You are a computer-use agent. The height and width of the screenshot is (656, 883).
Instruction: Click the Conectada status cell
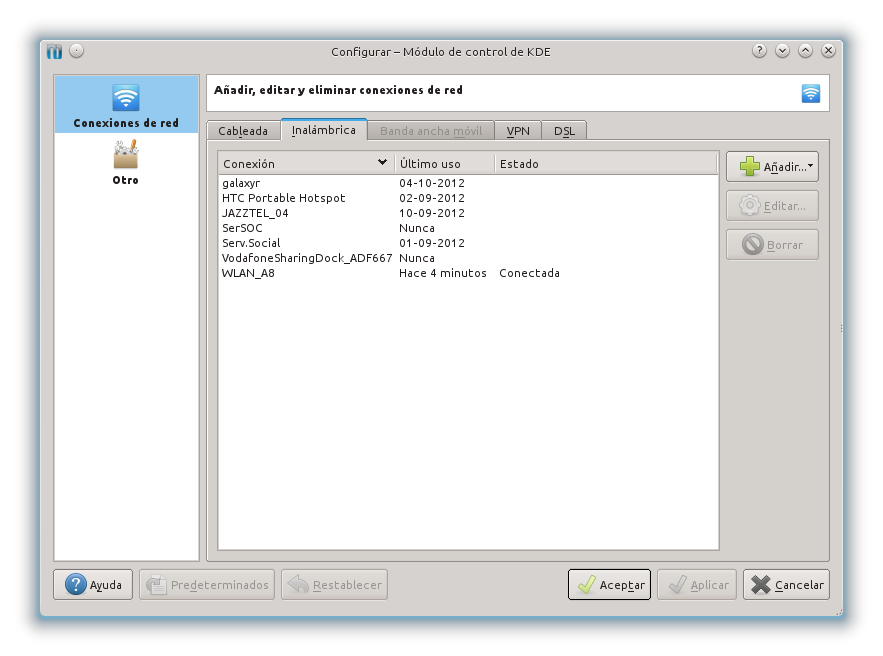click(x=529, y=273)
